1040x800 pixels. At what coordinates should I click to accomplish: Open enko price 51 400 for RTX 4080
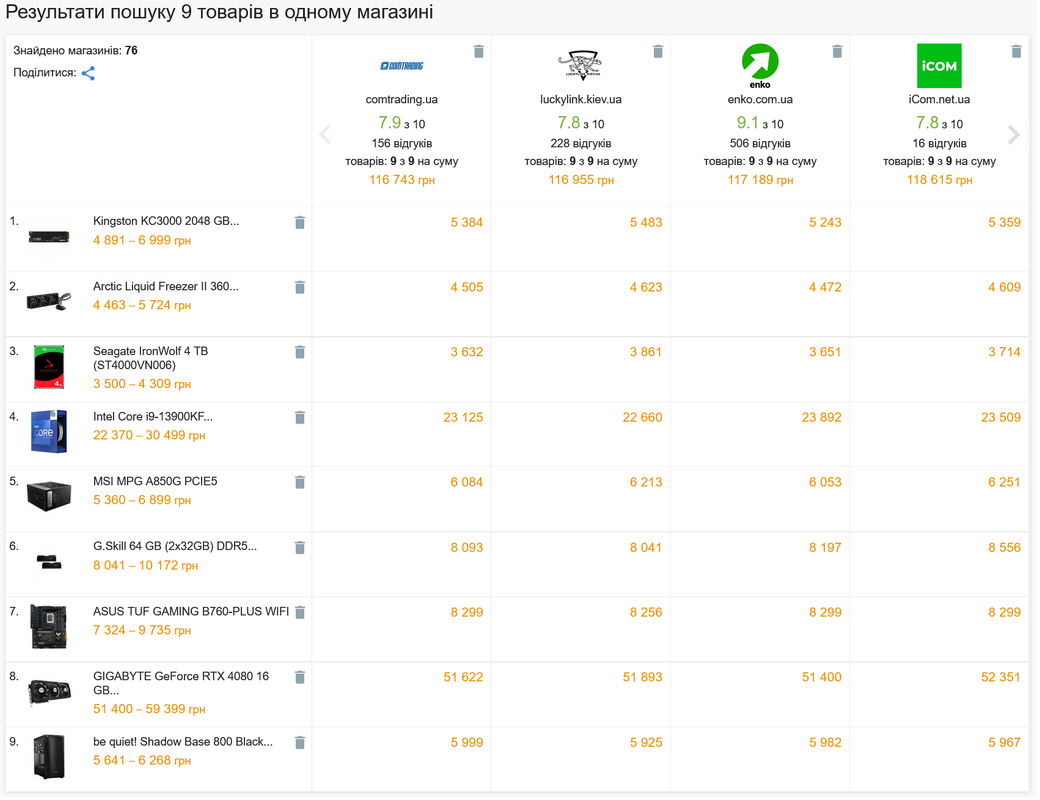(x=821, y=677)
